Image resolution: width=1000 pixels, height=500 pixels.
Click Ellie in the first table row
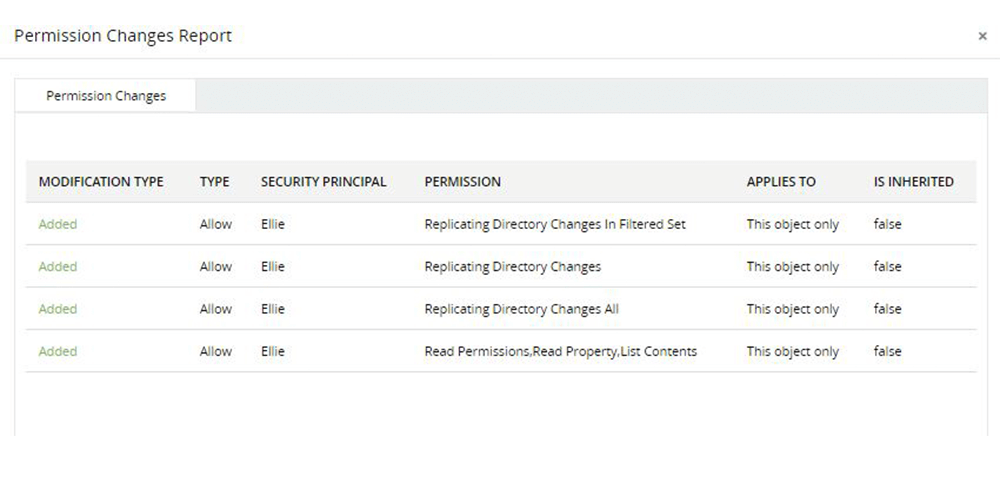point(272,224)
